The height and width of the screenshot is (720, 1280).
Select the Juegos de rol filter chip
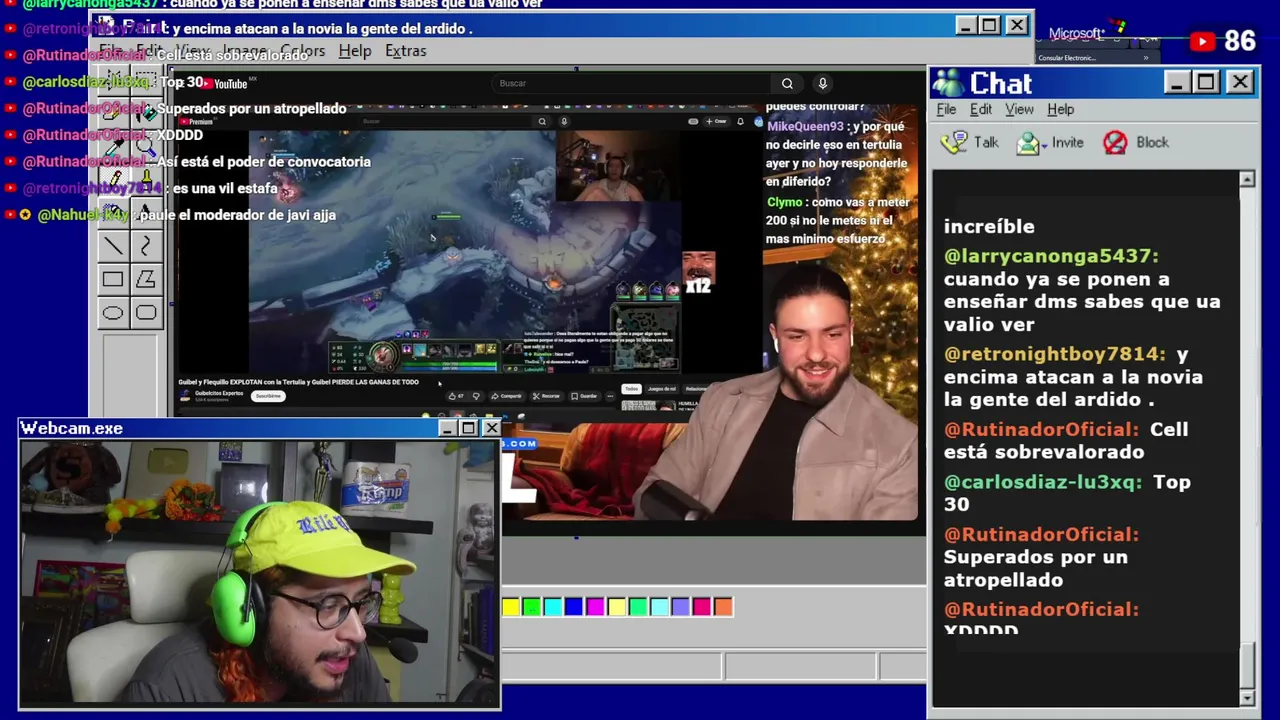point(661,389)
